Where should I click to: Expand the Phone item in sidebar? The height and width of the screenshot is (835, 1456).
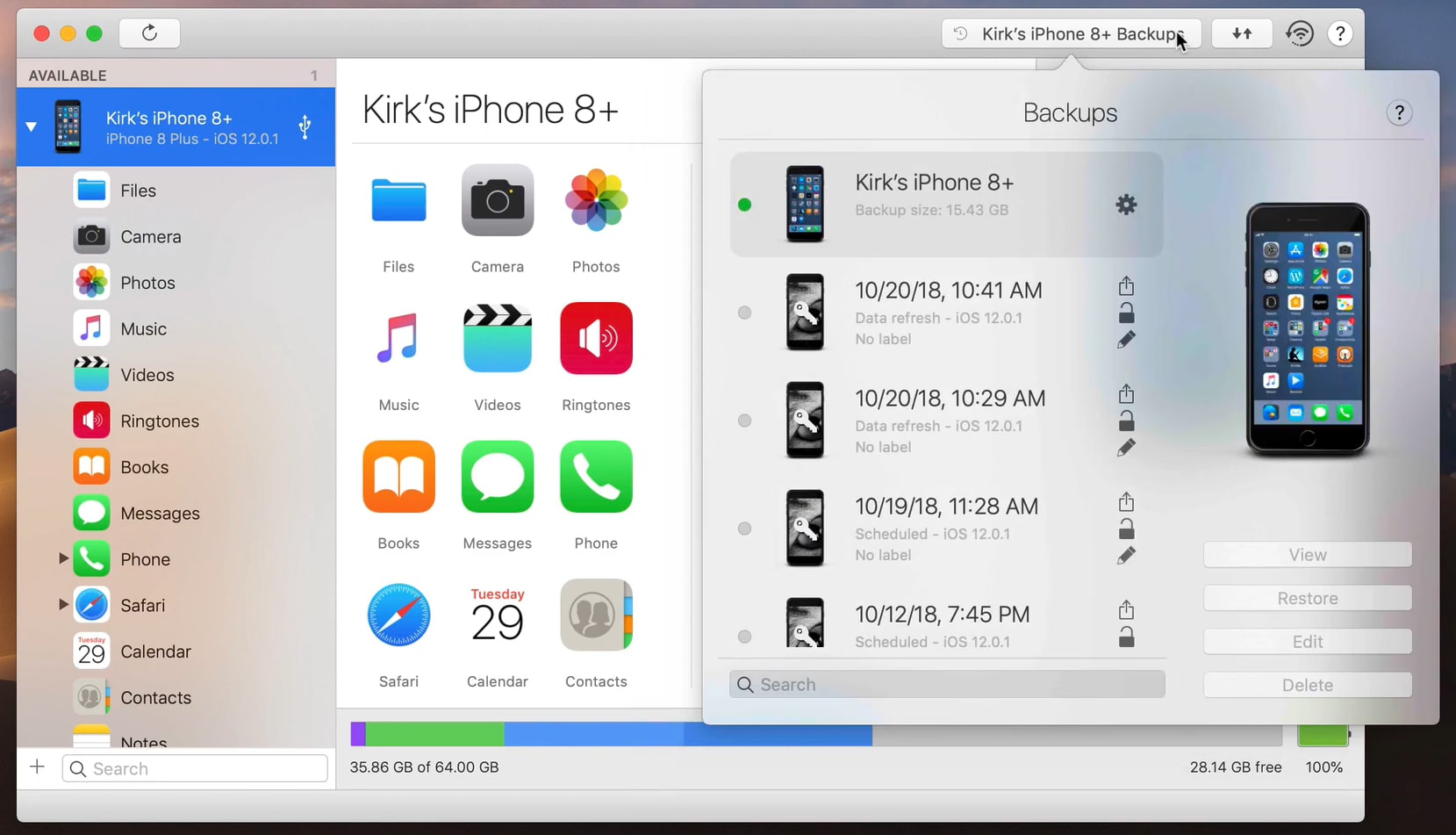63,558
